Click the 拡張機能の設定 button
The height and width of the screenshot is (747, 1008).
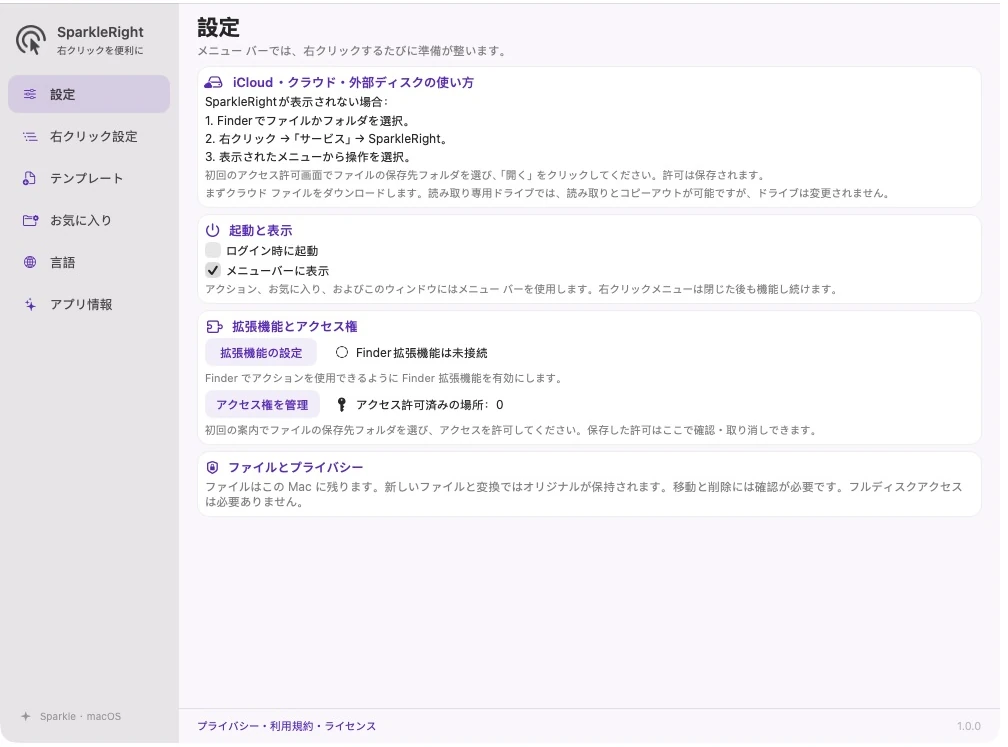point(261,352)
